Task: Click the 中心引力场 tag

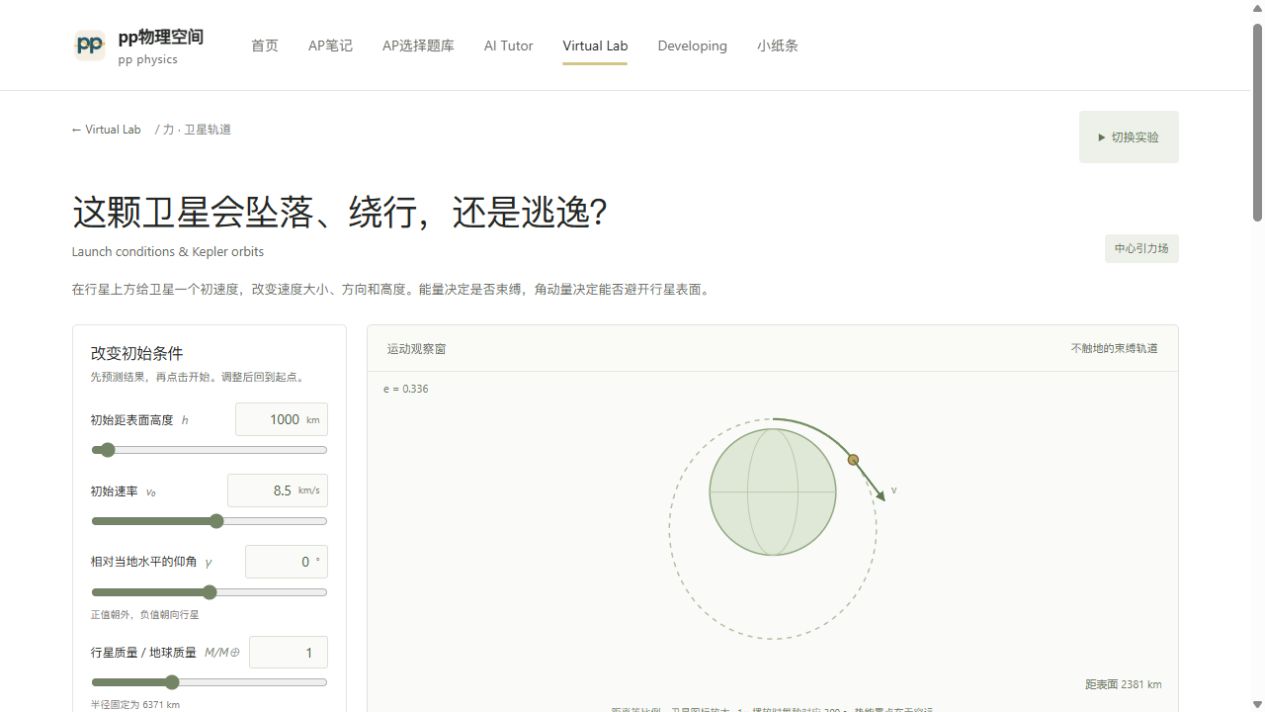Action: [x=1141, y=249]
